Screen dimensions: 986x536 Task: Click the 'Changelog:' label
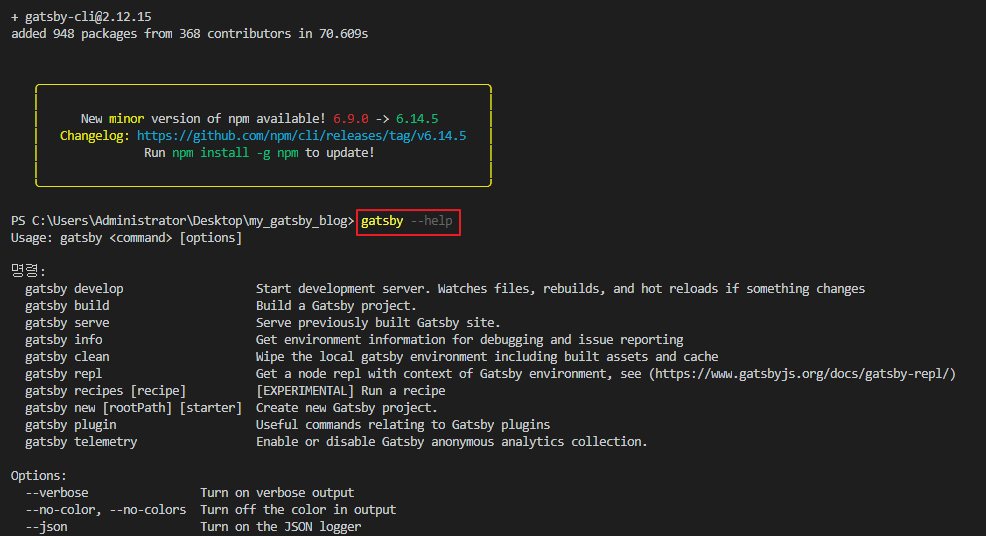pos(95,136)
